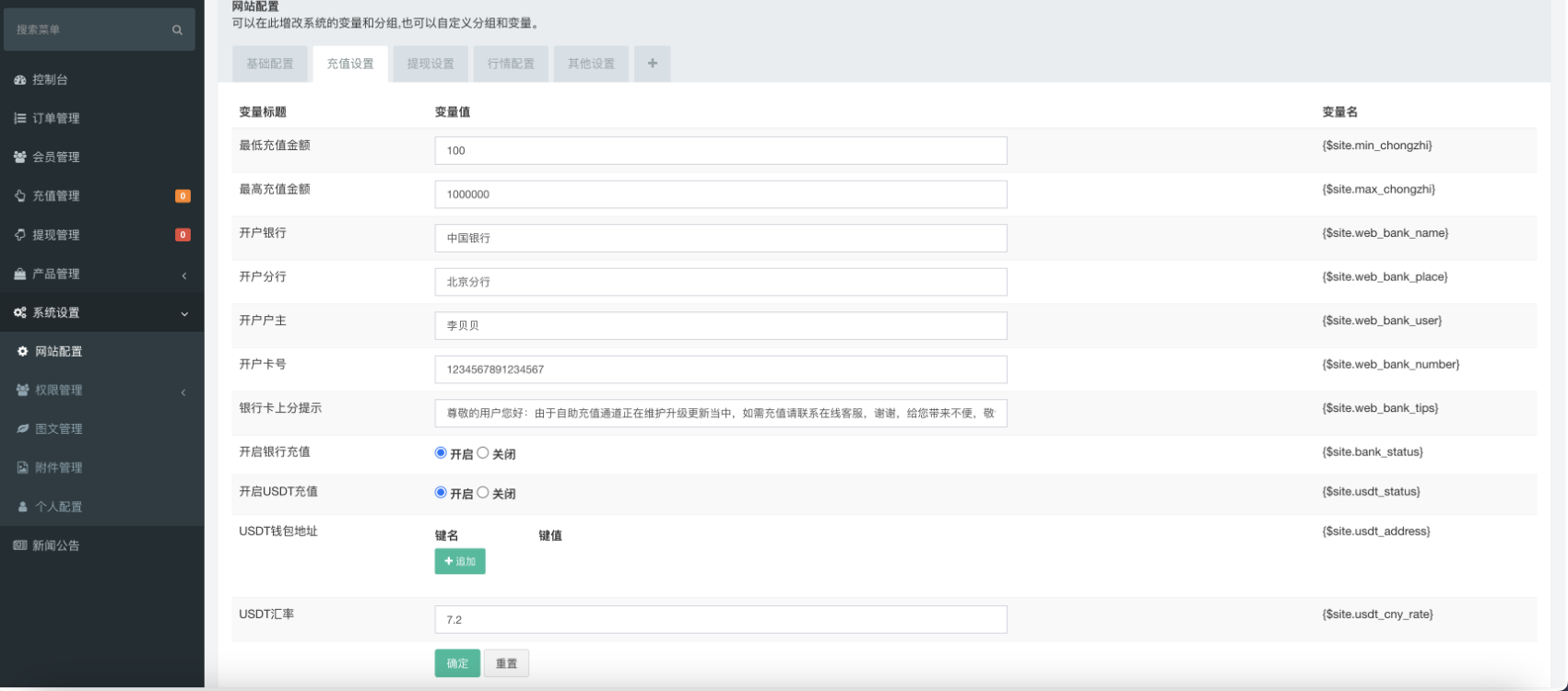1568x691 pixels.
Task: Switch to the 提现设置 tab
Action: tap(430, 64)
